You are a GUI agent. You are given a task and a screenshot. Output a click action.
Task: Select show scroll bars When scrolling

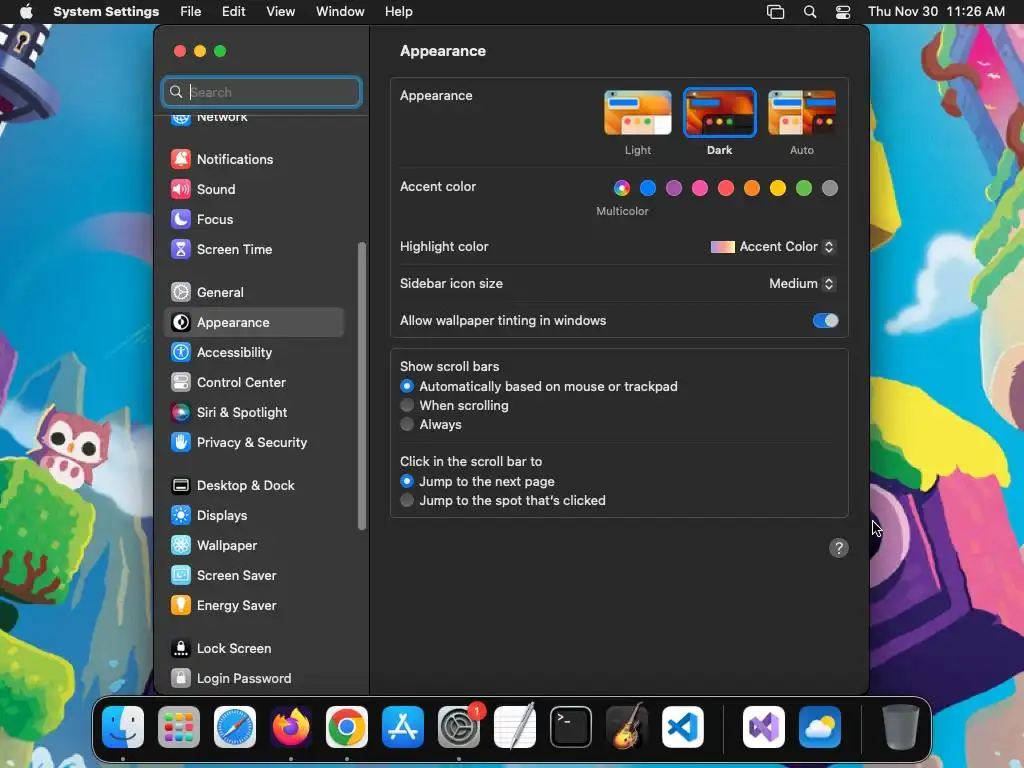[x=407, y=405]
